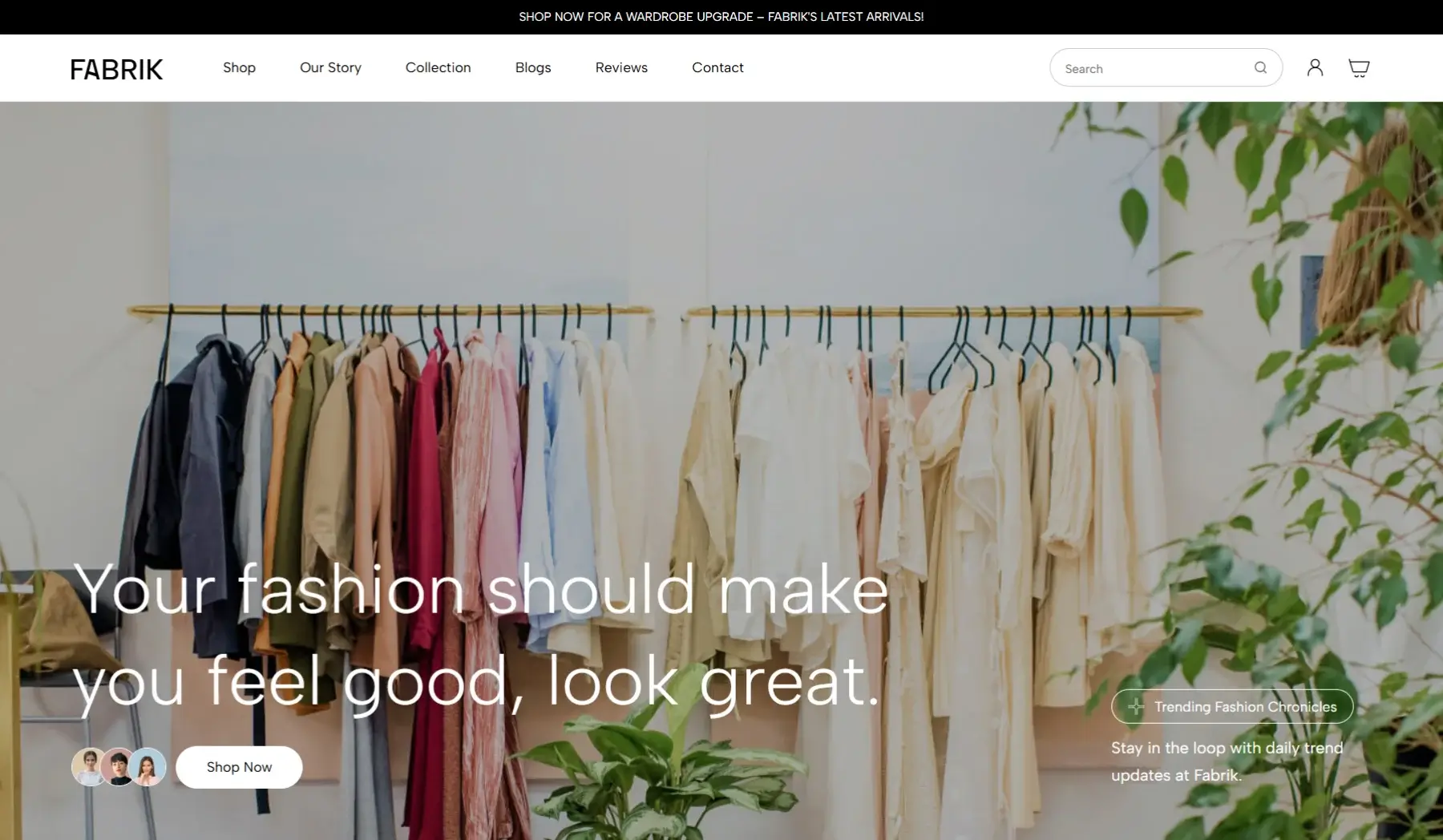Open the shopping cart icon
Image resolution: width=1443 pixels, height=840 pixels.
(1359, 68)
